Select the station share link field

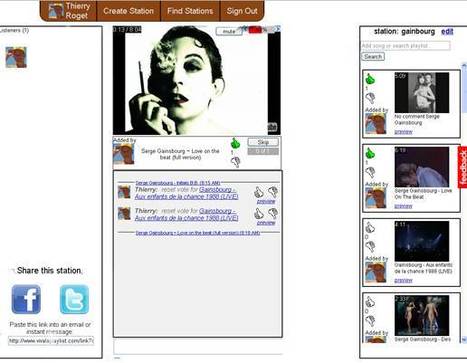[51, 341]
